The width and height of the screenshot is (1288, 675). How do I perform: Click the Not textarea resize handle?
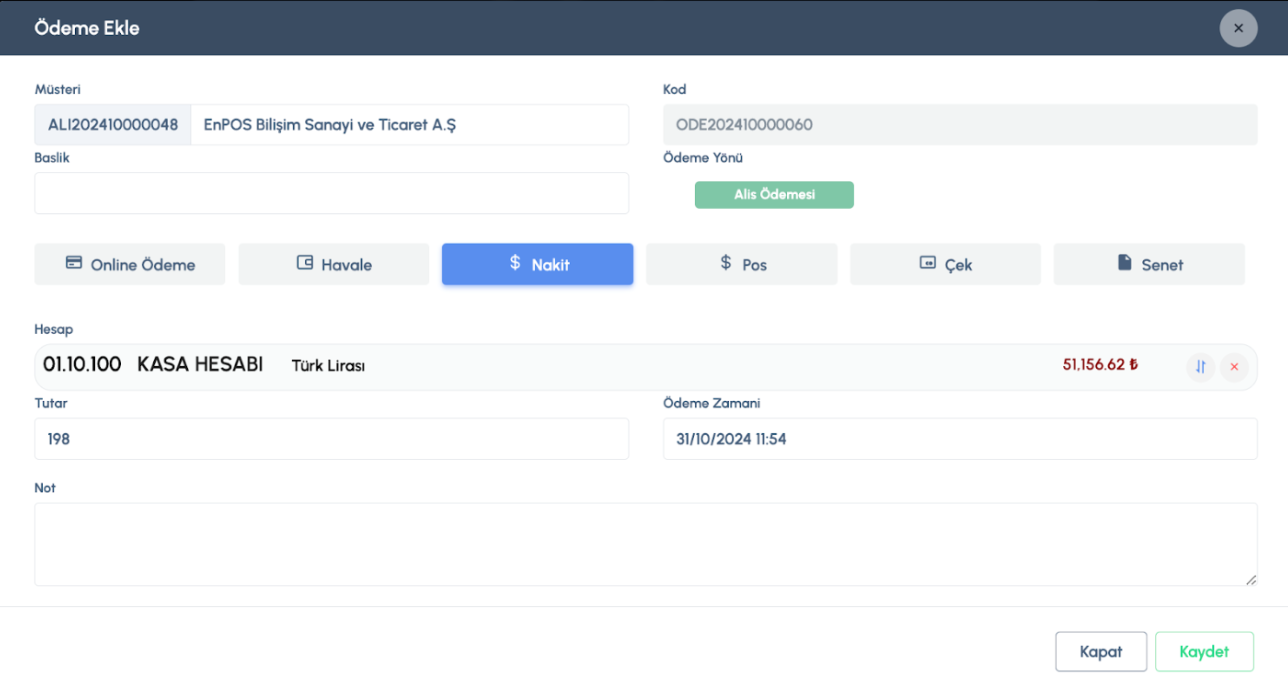pos(1250,579)
